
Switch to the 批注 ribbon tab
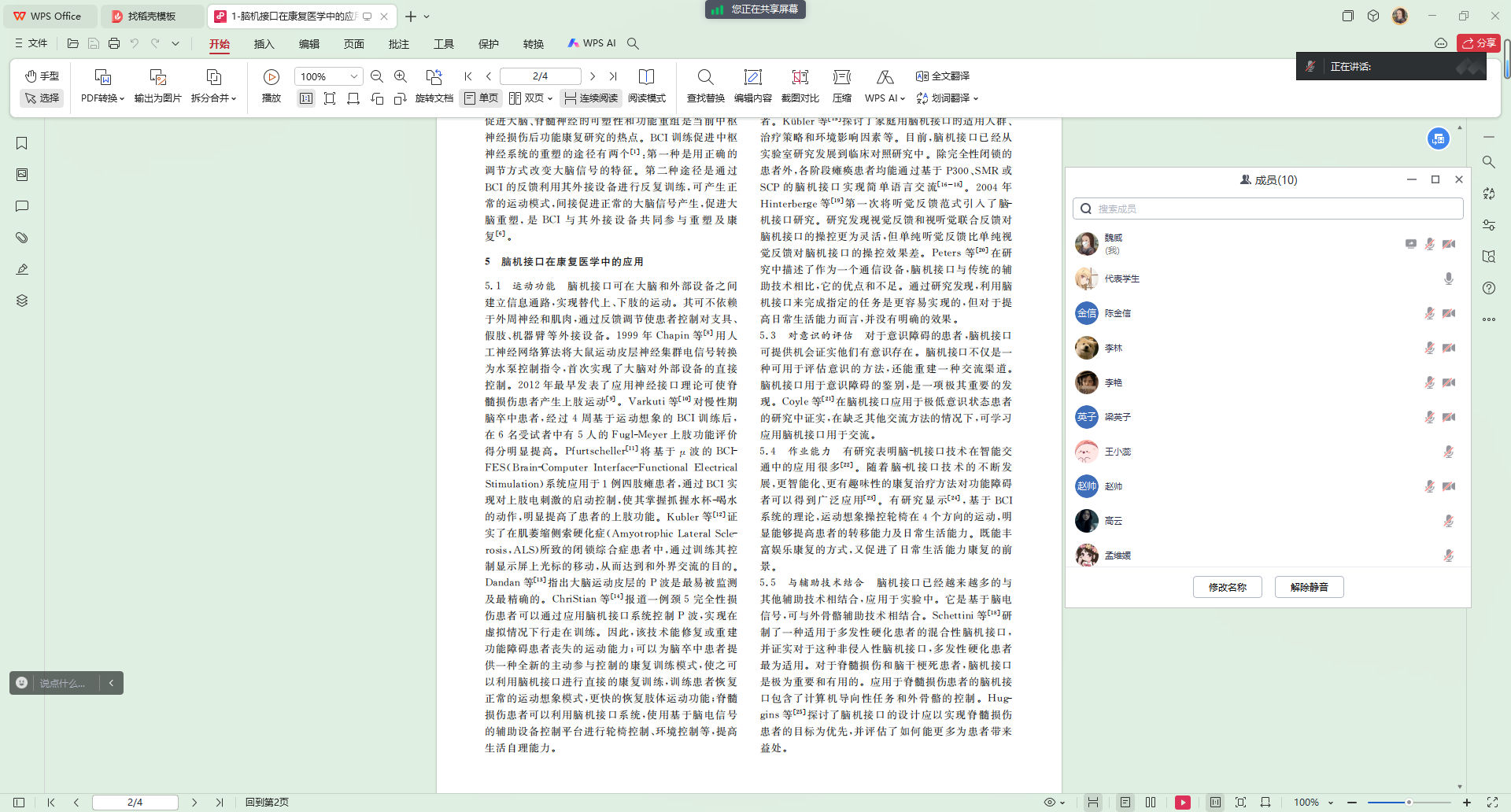pos(398,44)
